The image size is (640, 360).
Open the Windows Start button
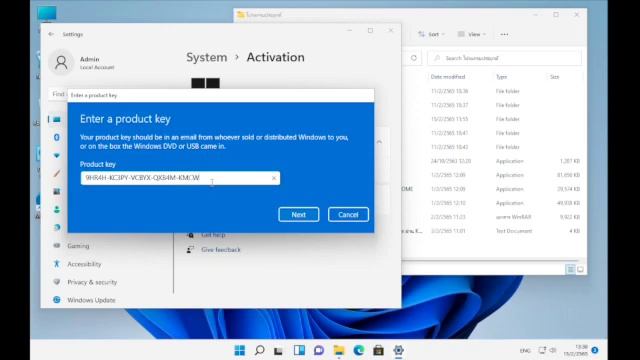(240, 350)
